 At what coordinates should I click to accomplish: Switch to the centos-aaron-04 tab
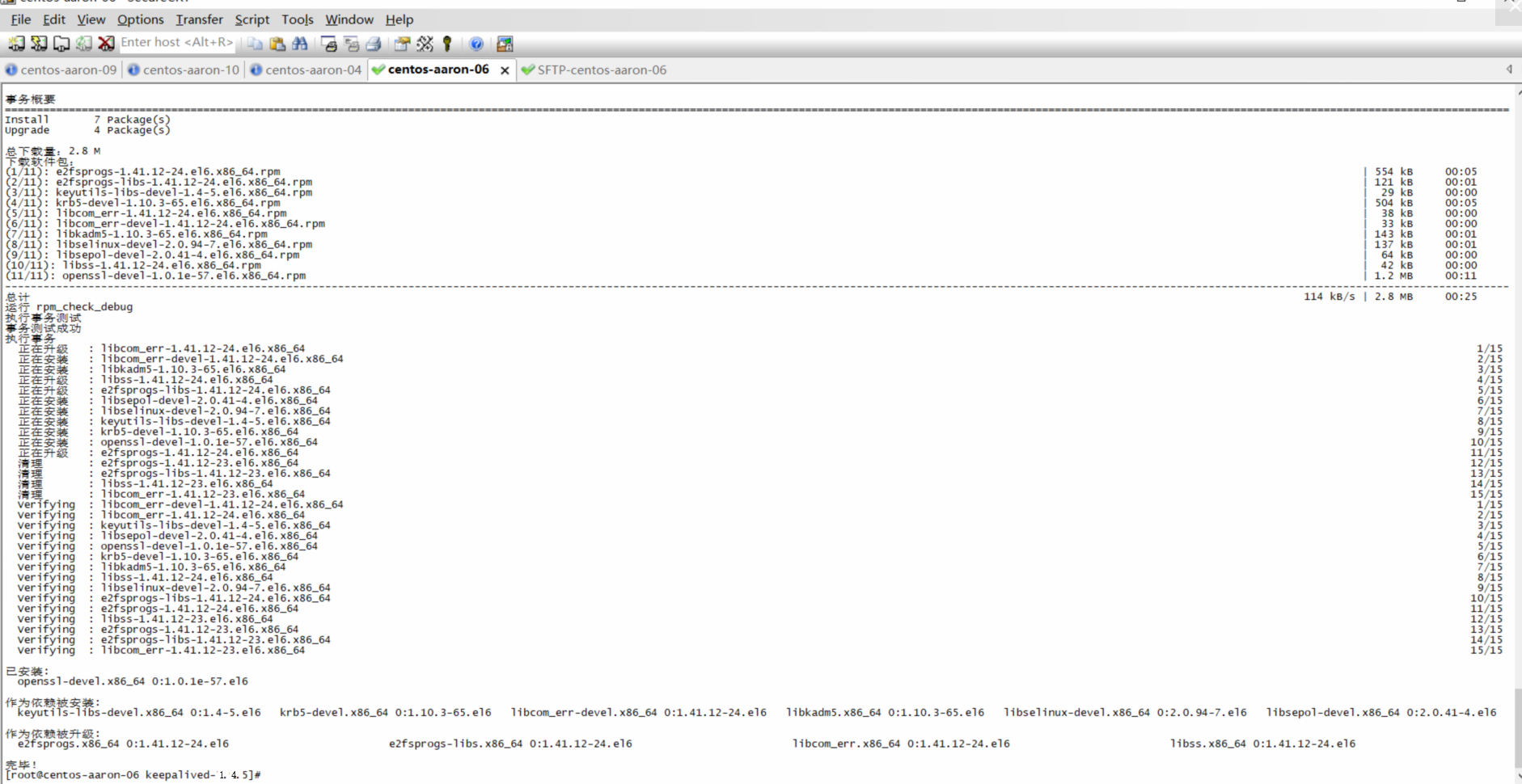[x=306, y=70]
